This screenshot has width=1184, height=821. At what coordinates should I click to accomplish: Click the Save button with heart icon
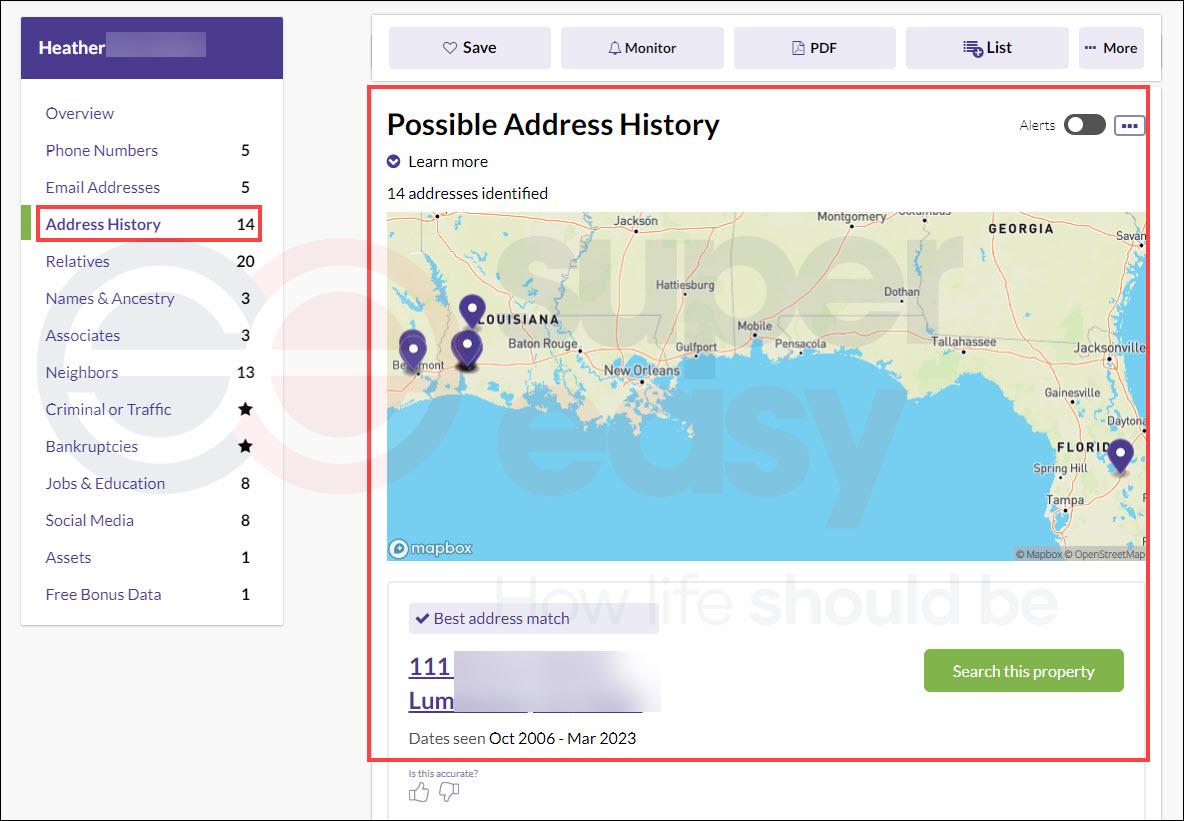coord(469,48)
